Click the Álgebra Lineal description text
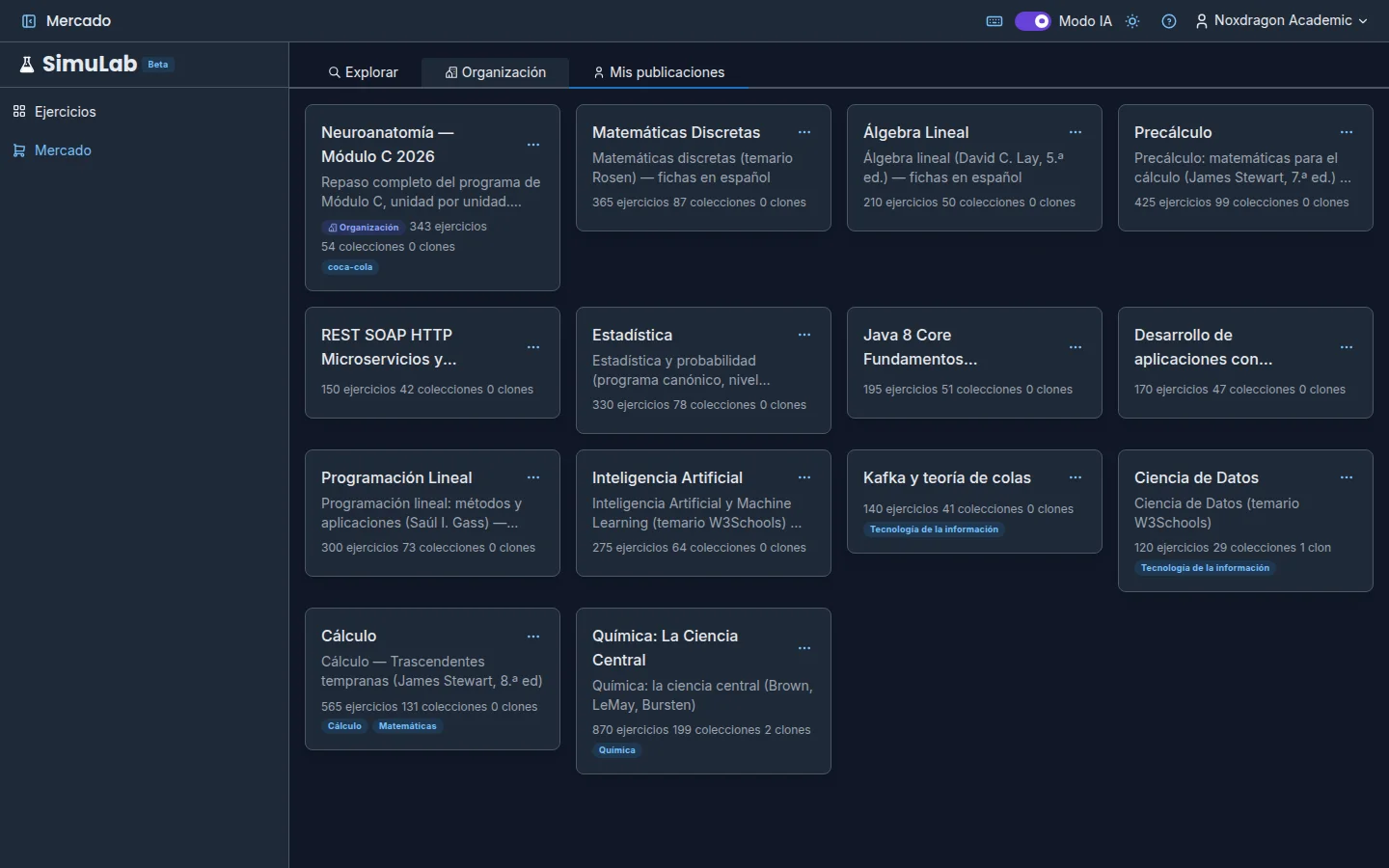Screen dimensions: 1389x868 click(964, 168)
